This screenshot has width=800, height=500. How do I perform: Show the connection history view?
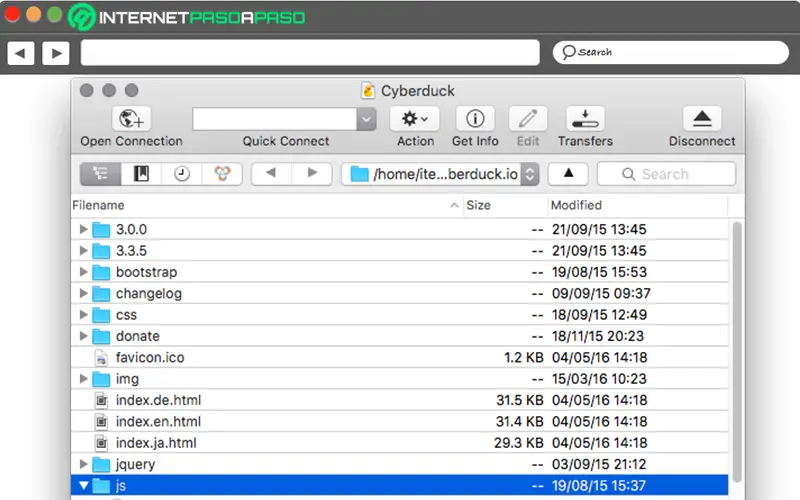[x=182, y=174]
